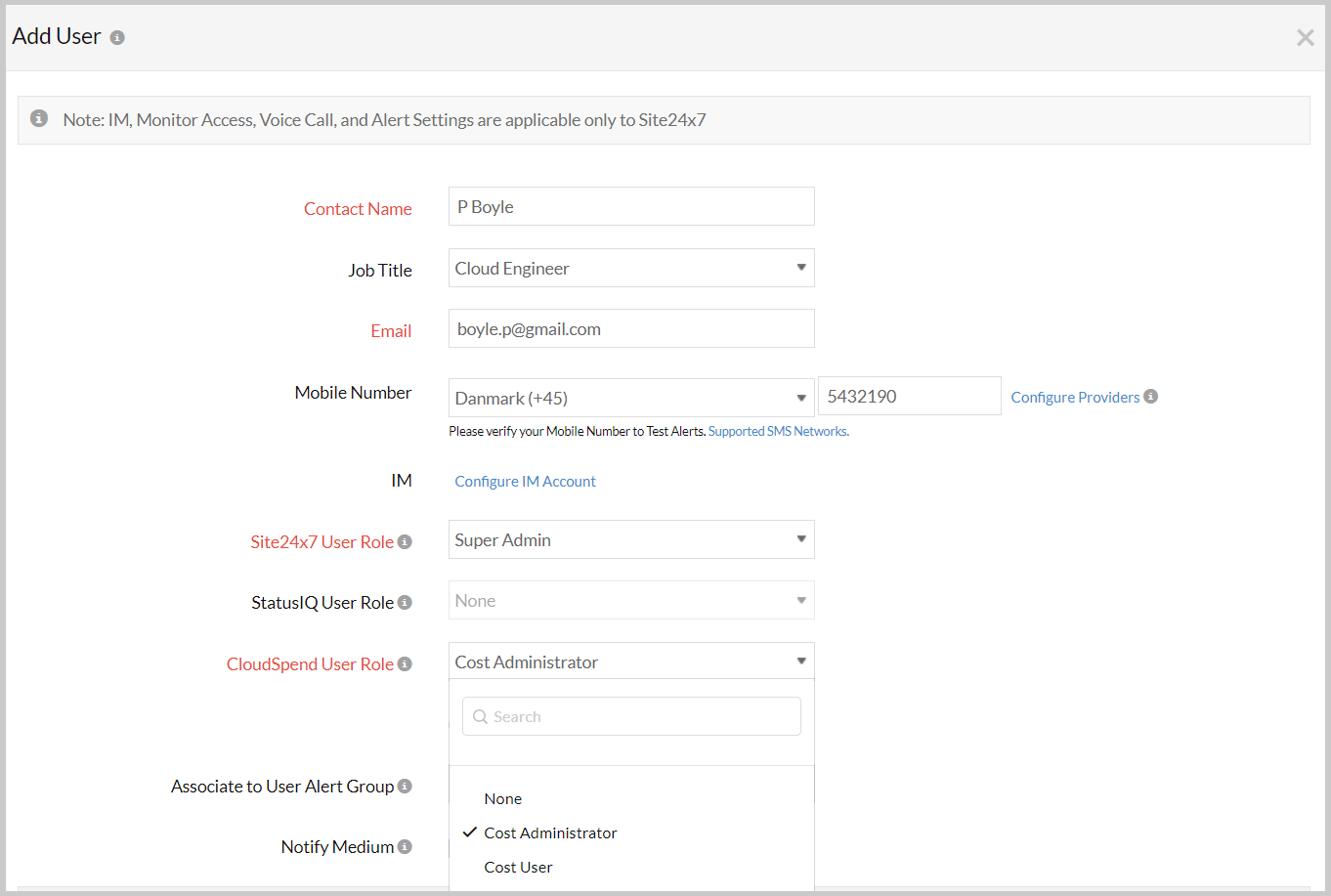Click Associate to User Alert Group info icon
Viewport: 1331px width, 896px height.
tap(405, 787)
